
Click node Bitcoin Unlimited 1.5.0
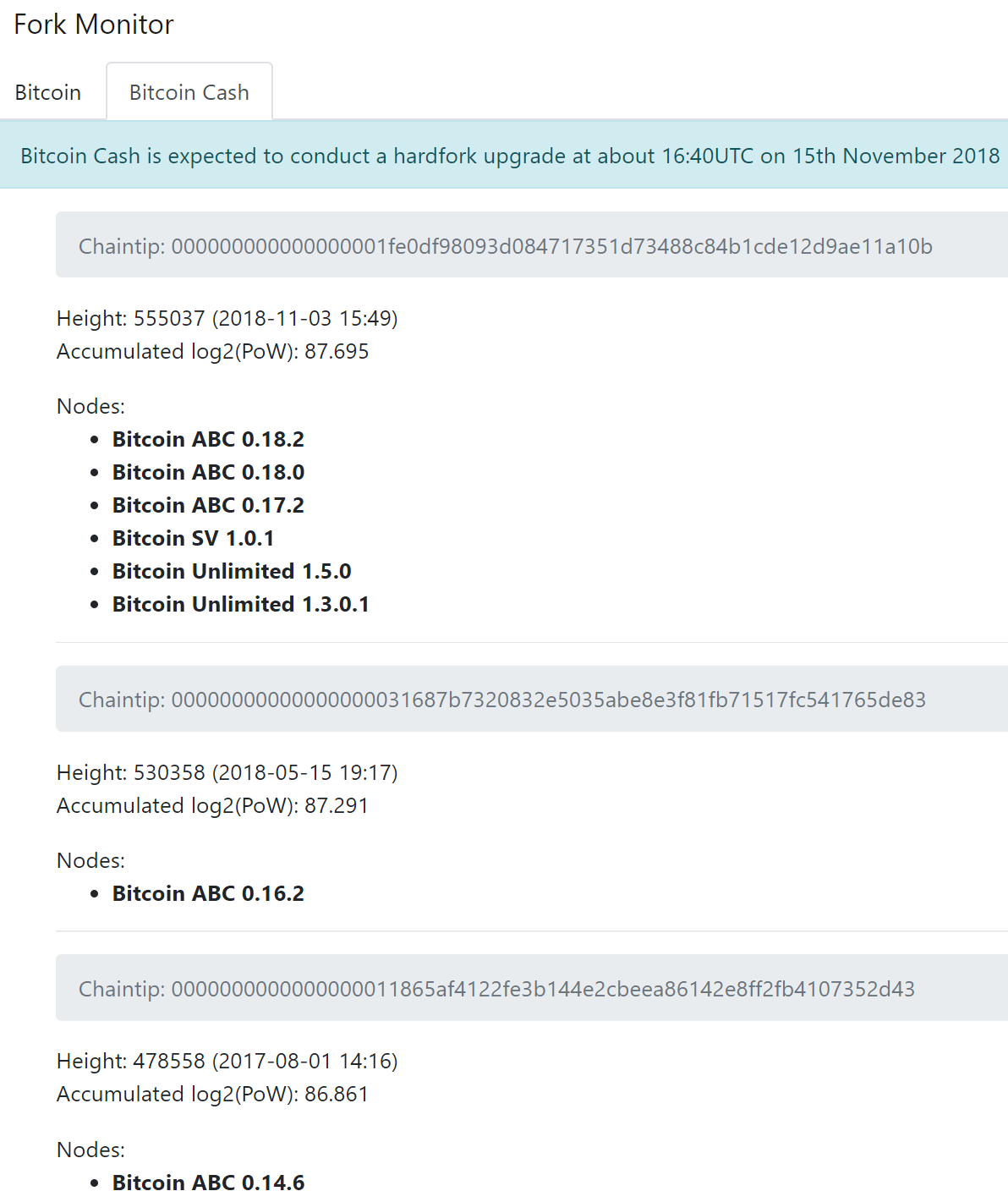click(x=232, y=571)
